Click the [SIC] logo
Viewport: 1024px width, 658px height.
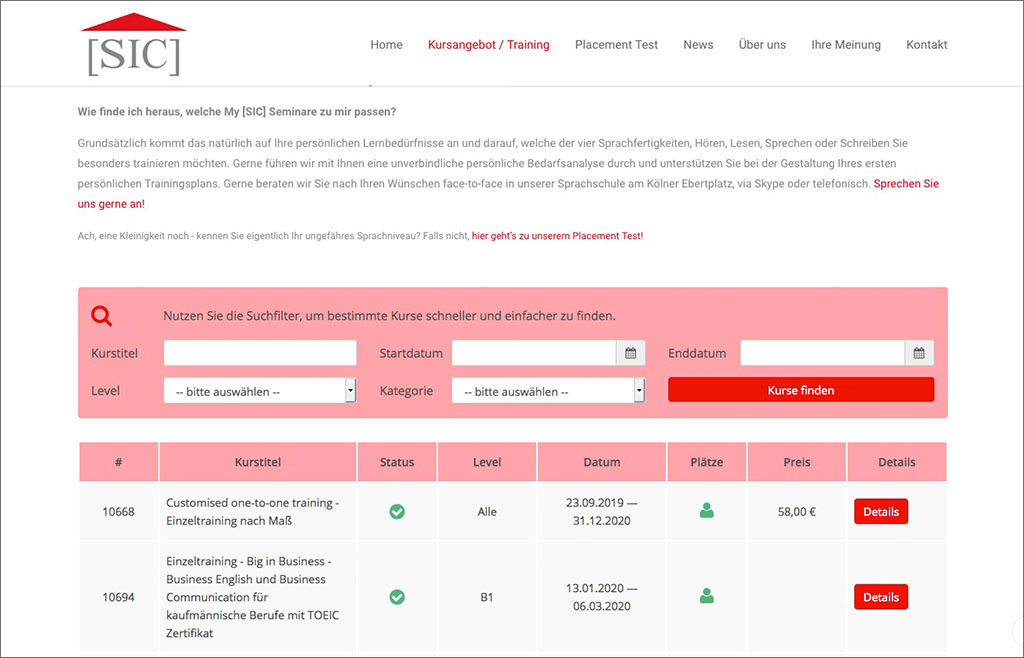pos(134,44)
